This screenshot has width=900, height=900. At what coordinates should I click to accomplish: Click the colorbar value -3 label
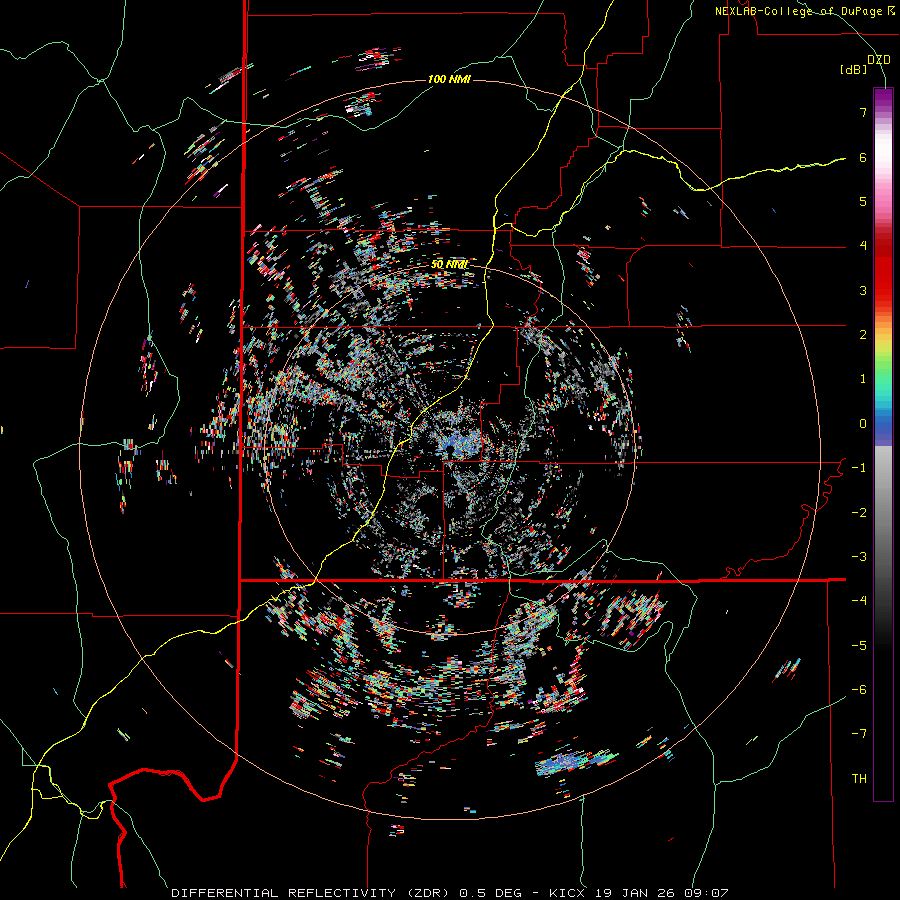(859, 557)
